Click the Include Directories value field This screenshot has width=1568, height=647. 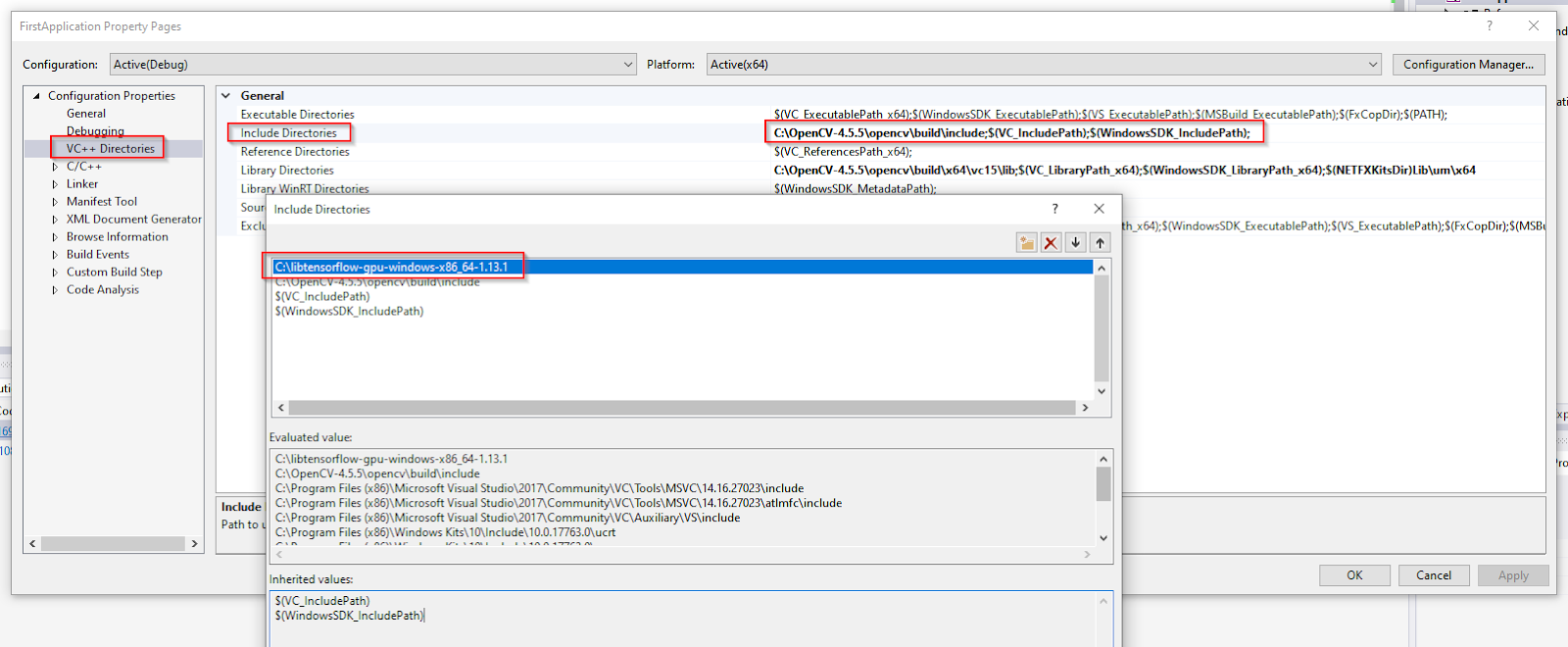click(1012, 133)
